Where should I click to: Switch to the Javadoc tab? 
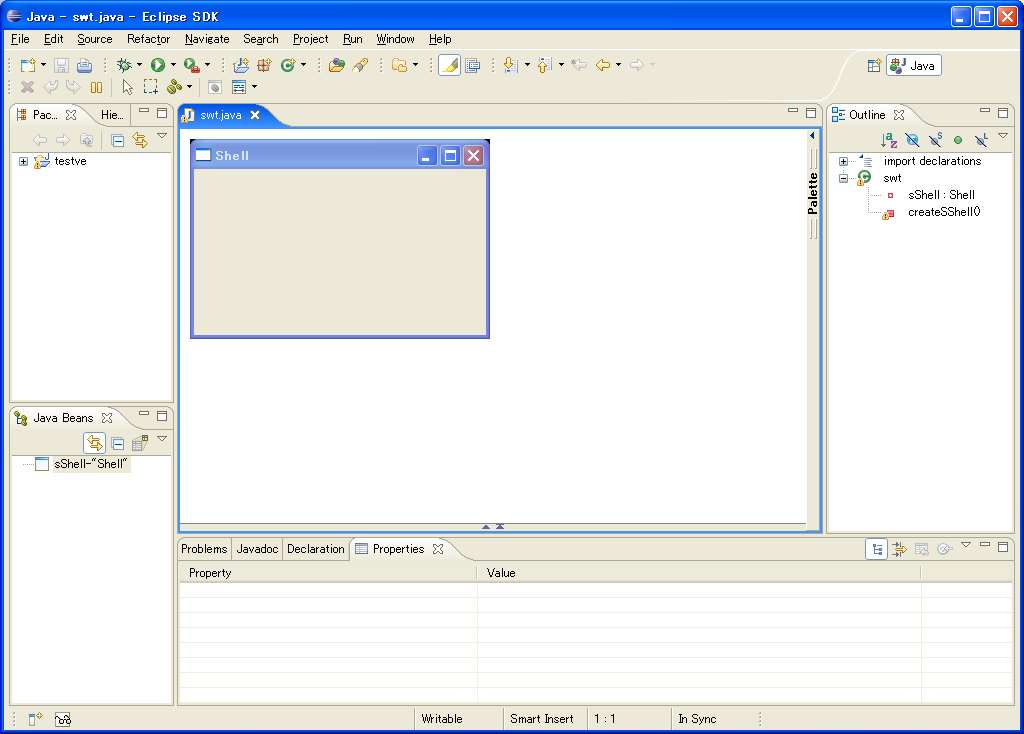(x=257, y=549)
